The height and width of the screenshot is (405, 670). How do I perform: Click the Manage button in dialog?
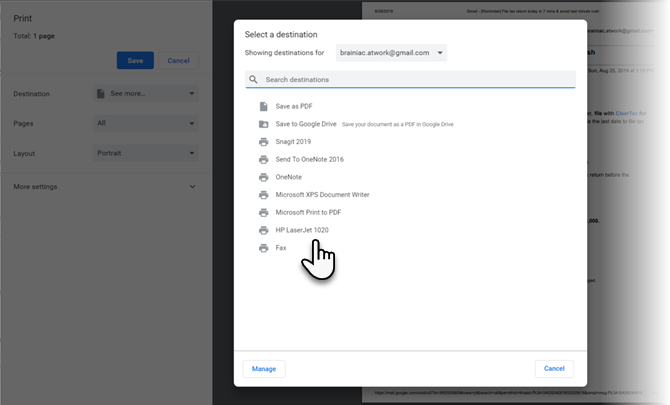pos(264,369)
